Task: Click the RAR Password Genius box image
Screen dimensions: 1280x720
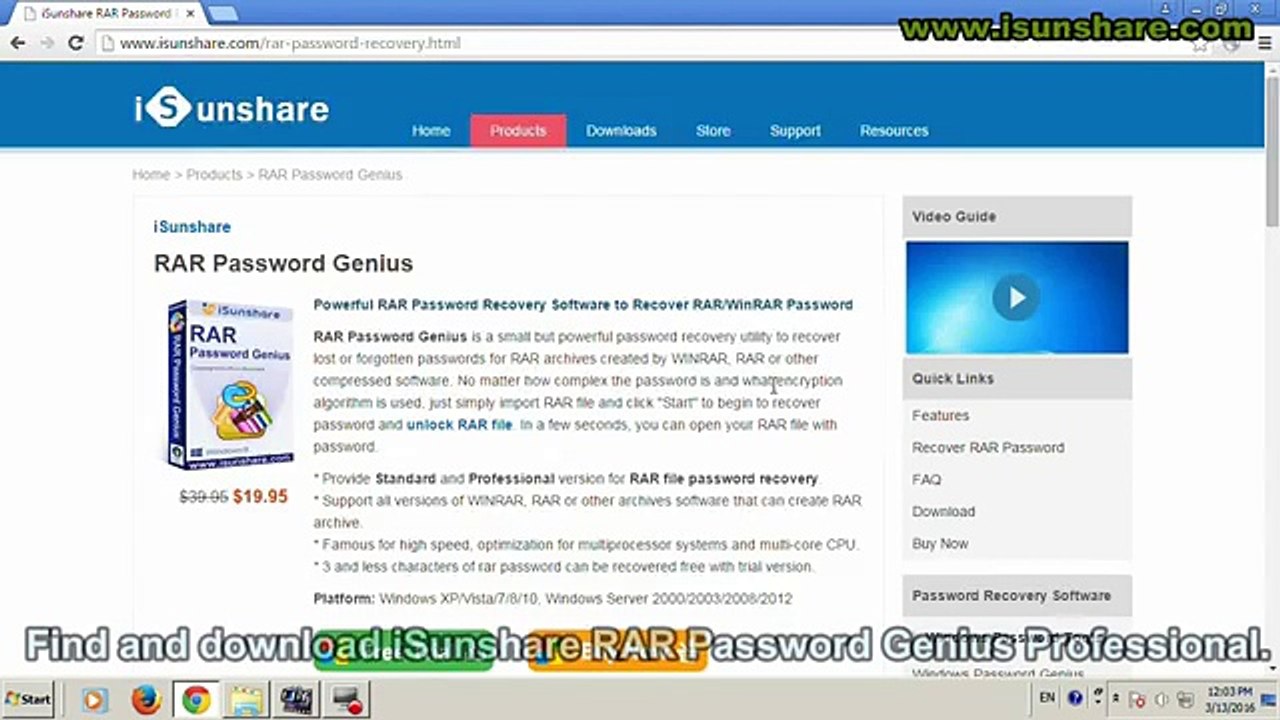Action: coord(231,384)
